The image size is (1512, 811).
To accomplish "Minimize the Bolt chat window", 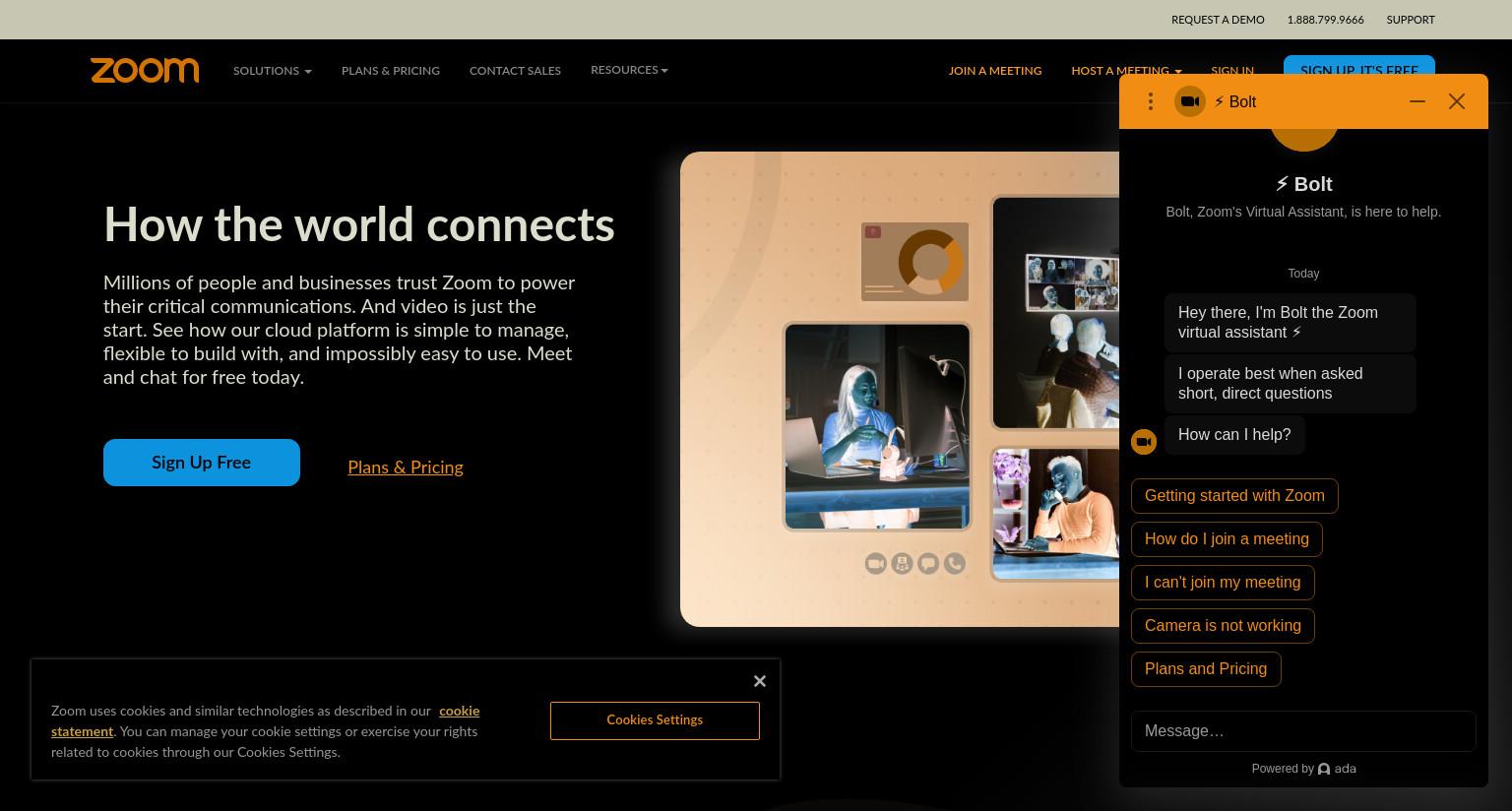I will tap(1417, 101).
